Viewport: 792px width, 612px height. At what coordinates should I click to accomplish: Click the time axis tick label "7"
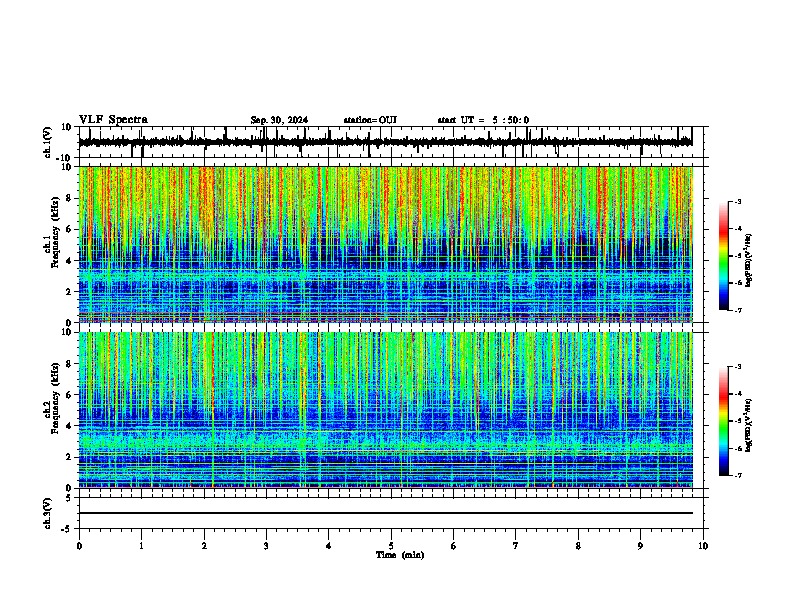coord(516,546)
